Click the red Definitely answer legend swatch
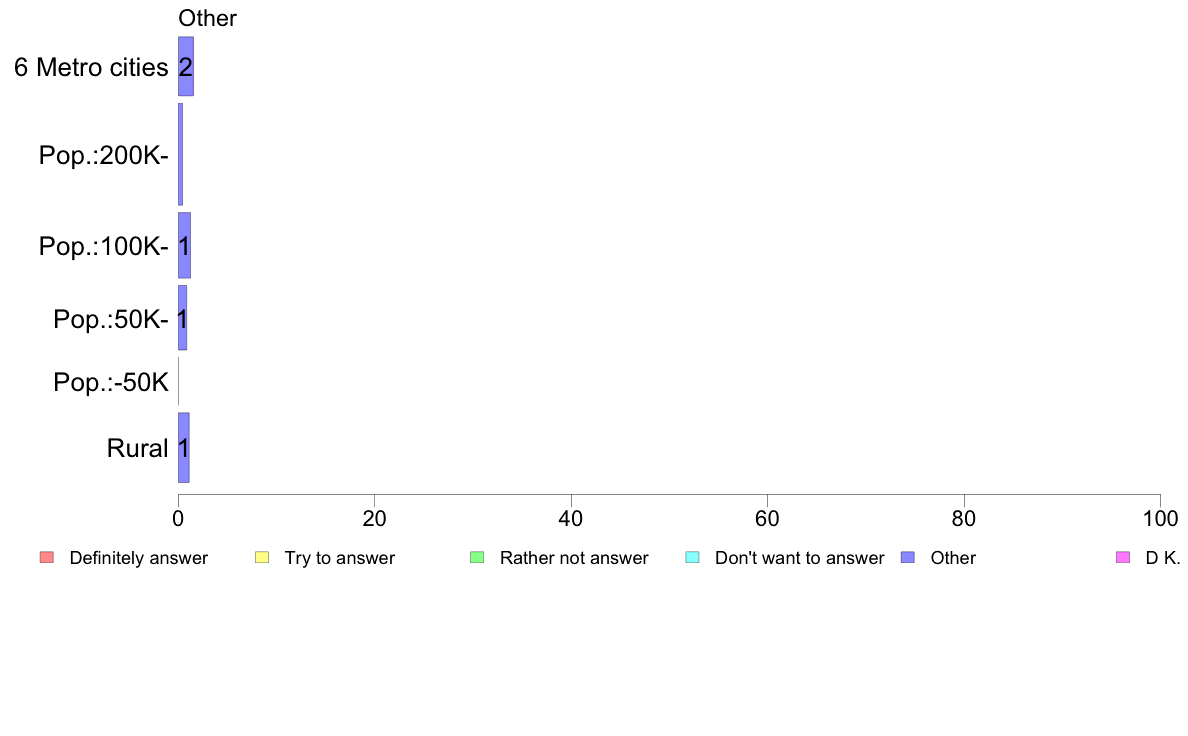1188x736 pixels. tap(47, 557)
